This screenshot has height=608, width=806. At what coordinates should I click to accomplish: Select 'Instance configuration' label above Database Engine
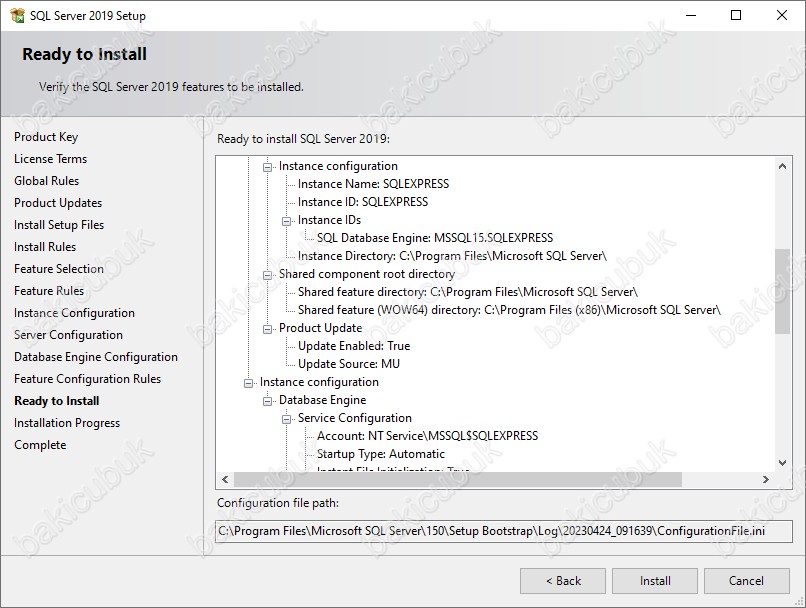(x=319, y=382)
